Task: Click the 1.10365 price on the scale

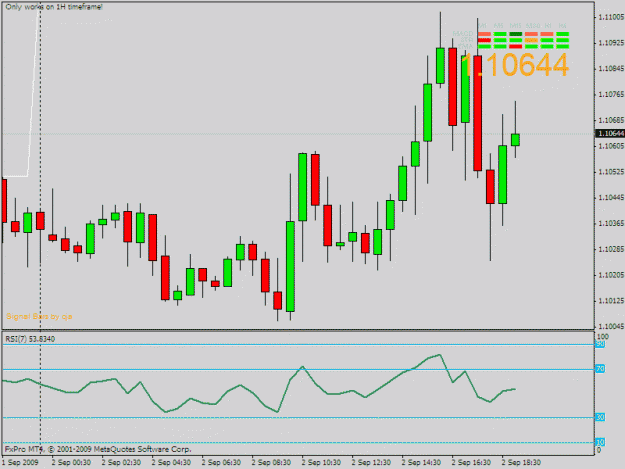Action: [611, 223]
